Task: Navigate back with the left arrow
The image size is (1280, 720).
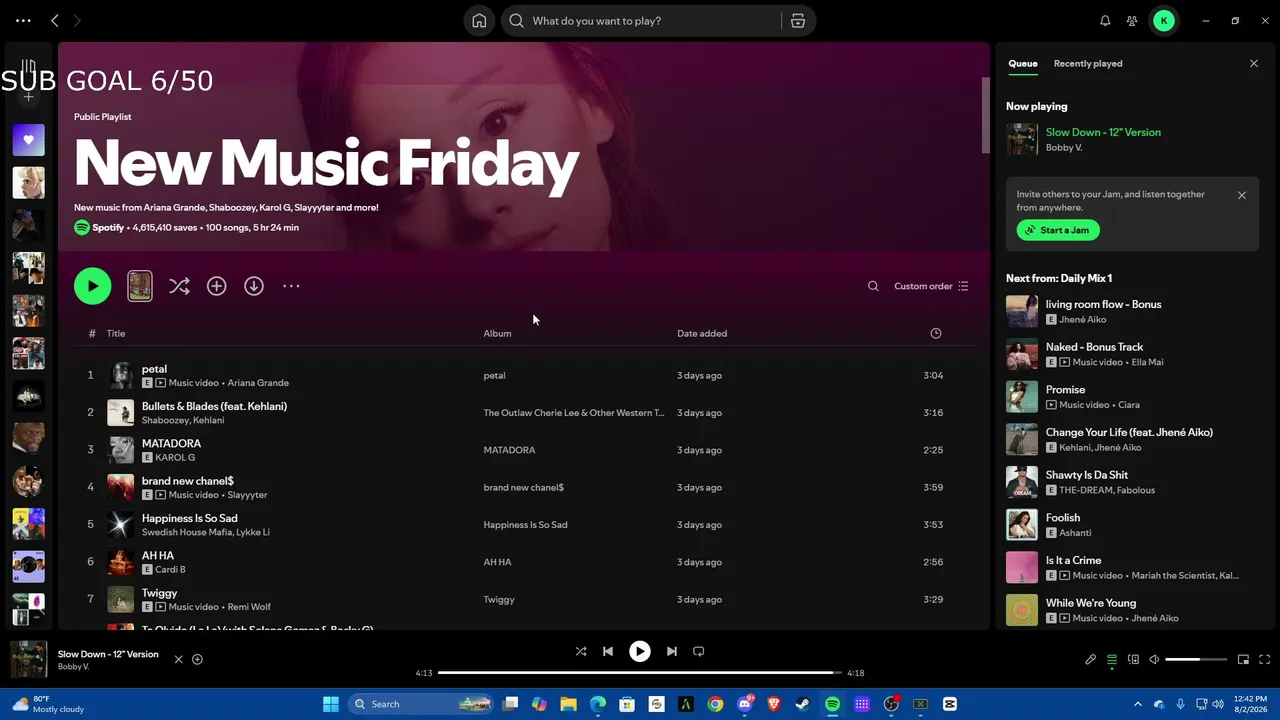Action: coord(55,21)
